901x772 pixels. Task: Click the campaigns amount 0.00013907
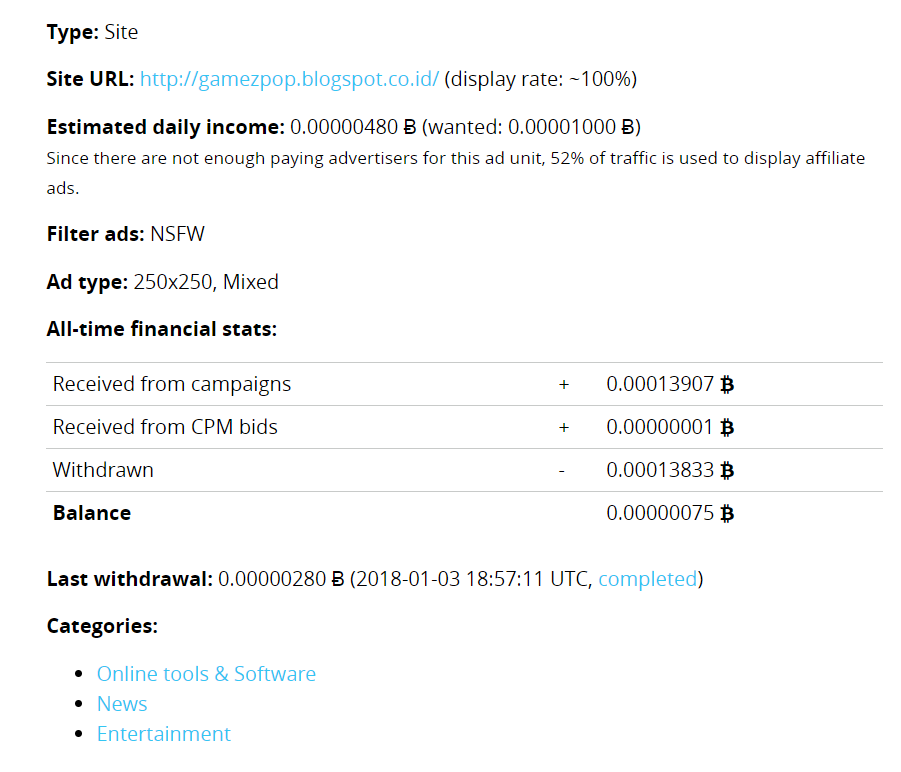(x=660, y=384)
